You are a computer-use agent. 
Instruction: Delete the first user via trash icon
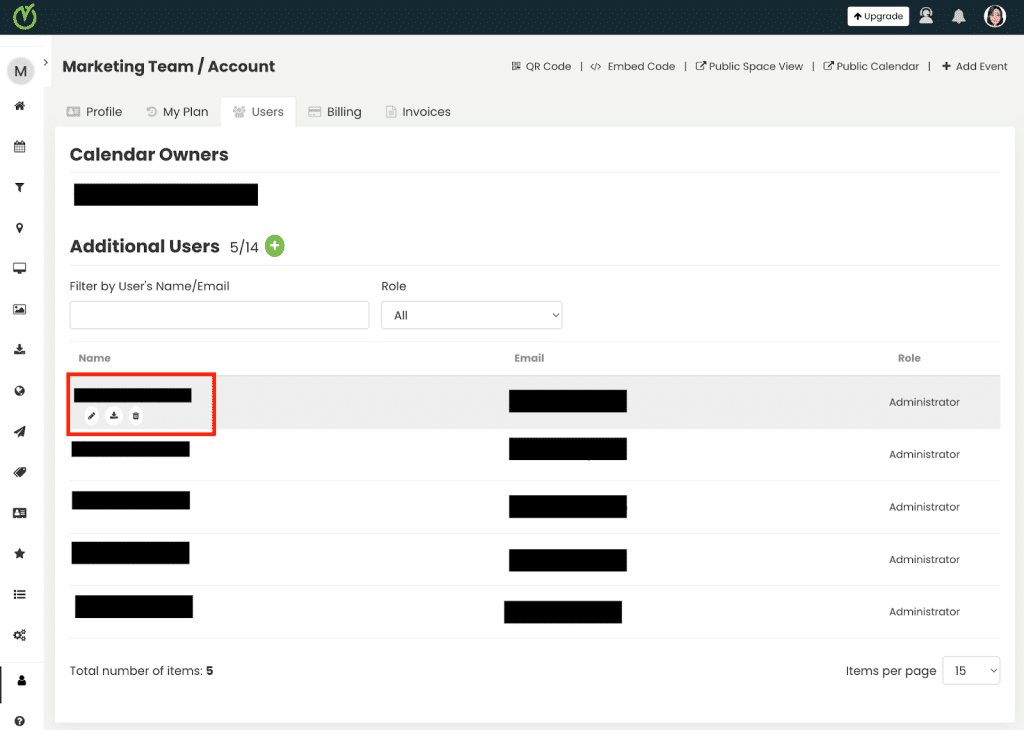coord(137,416)
